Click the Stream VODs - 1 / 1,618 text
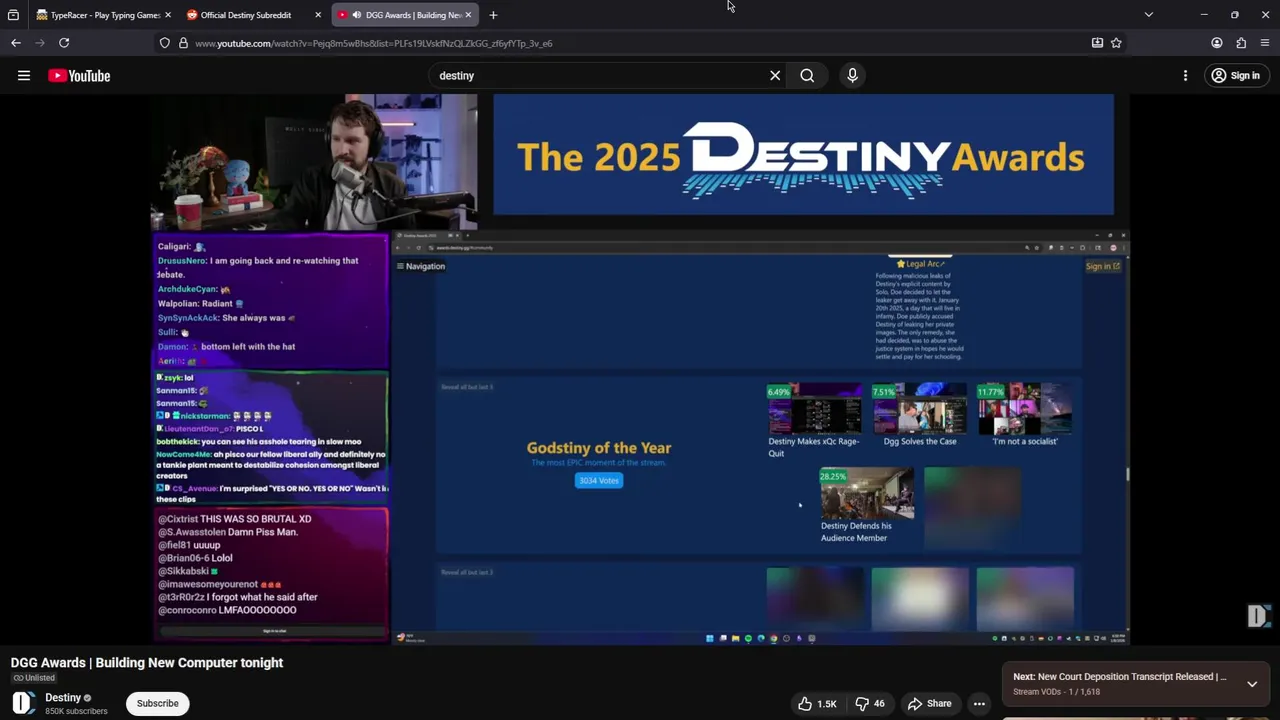The image size is (1280, 720). click(x=1056, y=692)
